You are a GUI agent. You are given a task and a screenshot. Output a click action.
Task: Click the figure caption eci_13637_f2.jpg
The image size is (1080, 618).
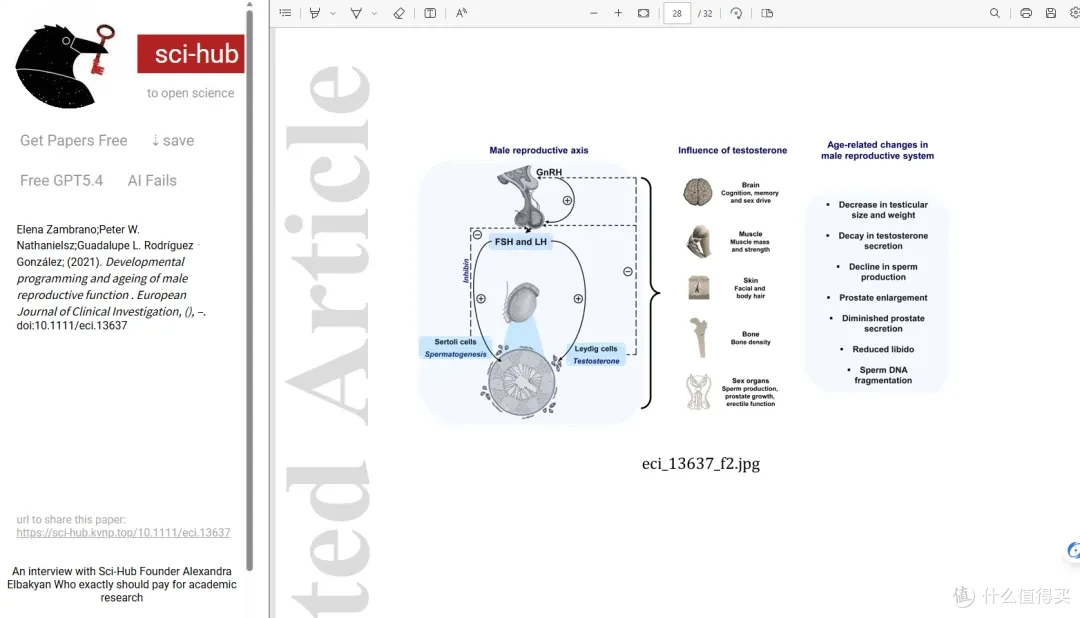[700, 464]
